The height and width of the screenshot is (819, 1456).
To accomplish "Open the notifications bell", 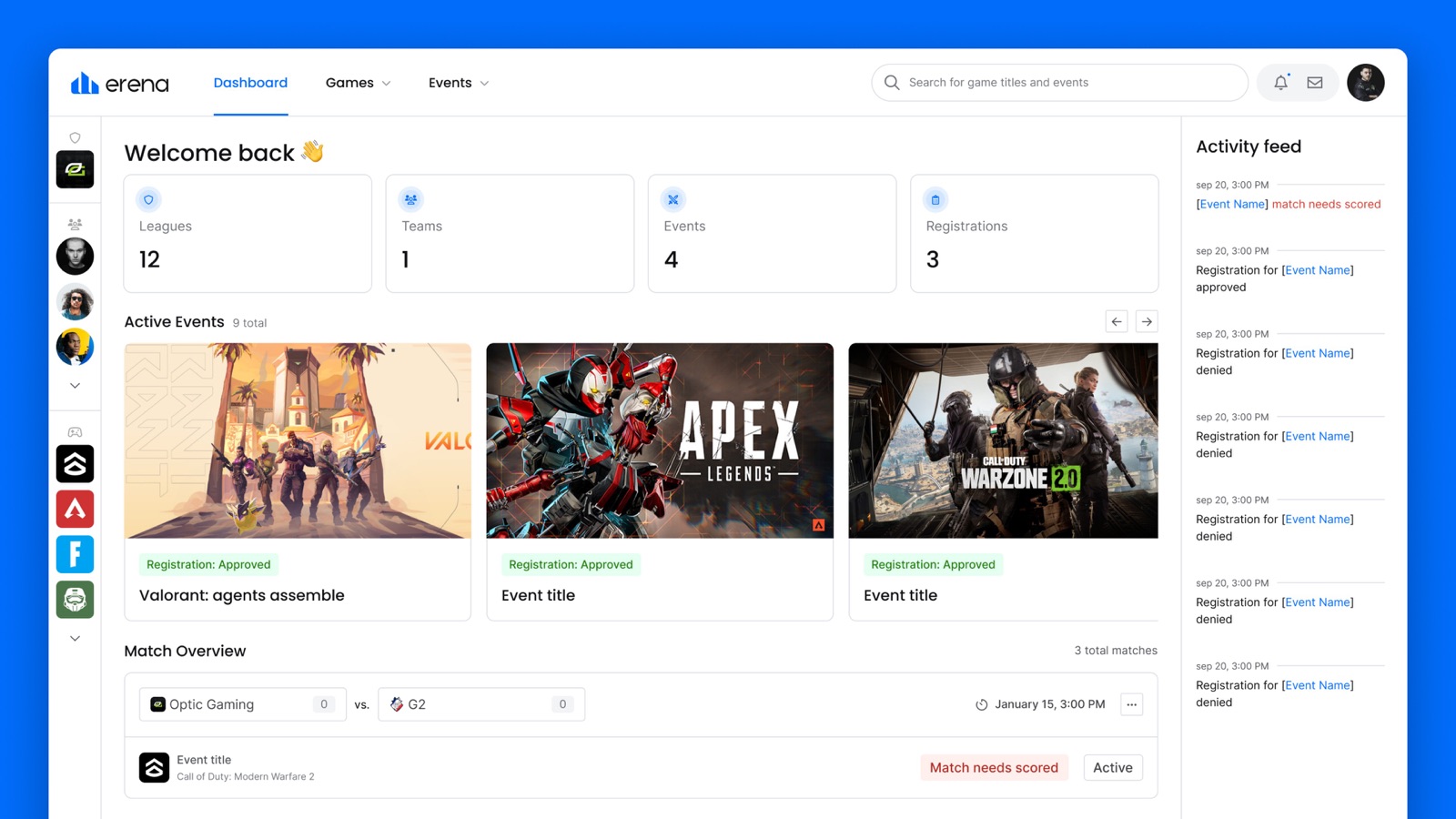I will pos(1280,82).
